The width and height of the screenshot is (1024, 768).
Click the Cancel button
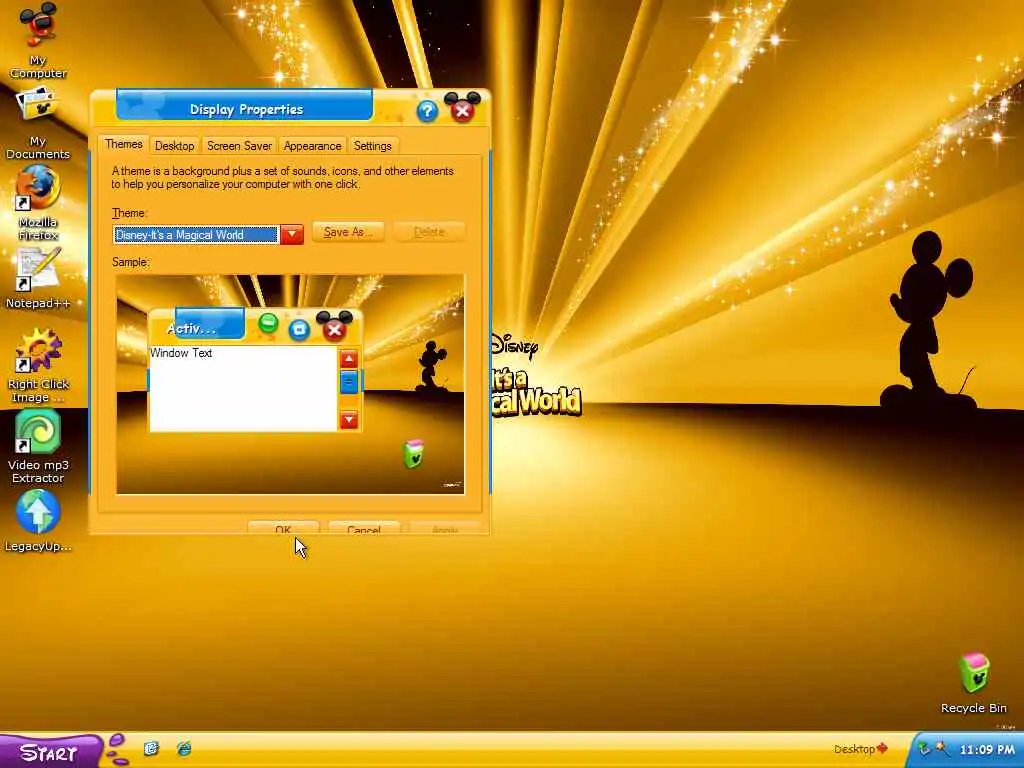(x=364, y=528)
